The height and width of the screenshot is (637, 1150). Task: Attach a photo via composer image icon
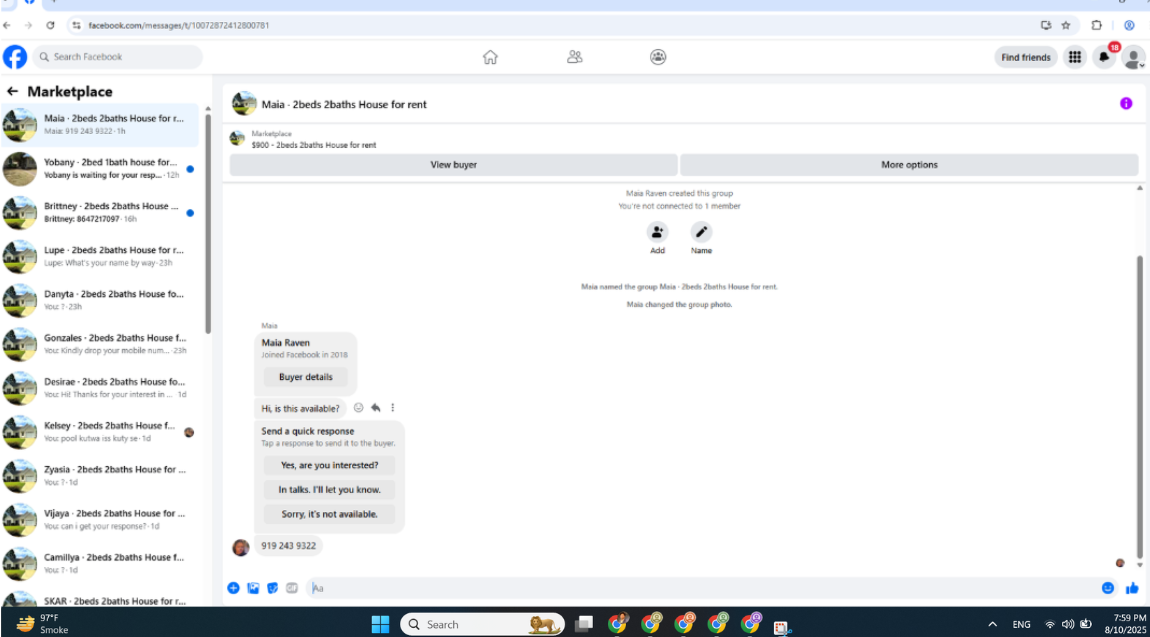tap(253, 588)
